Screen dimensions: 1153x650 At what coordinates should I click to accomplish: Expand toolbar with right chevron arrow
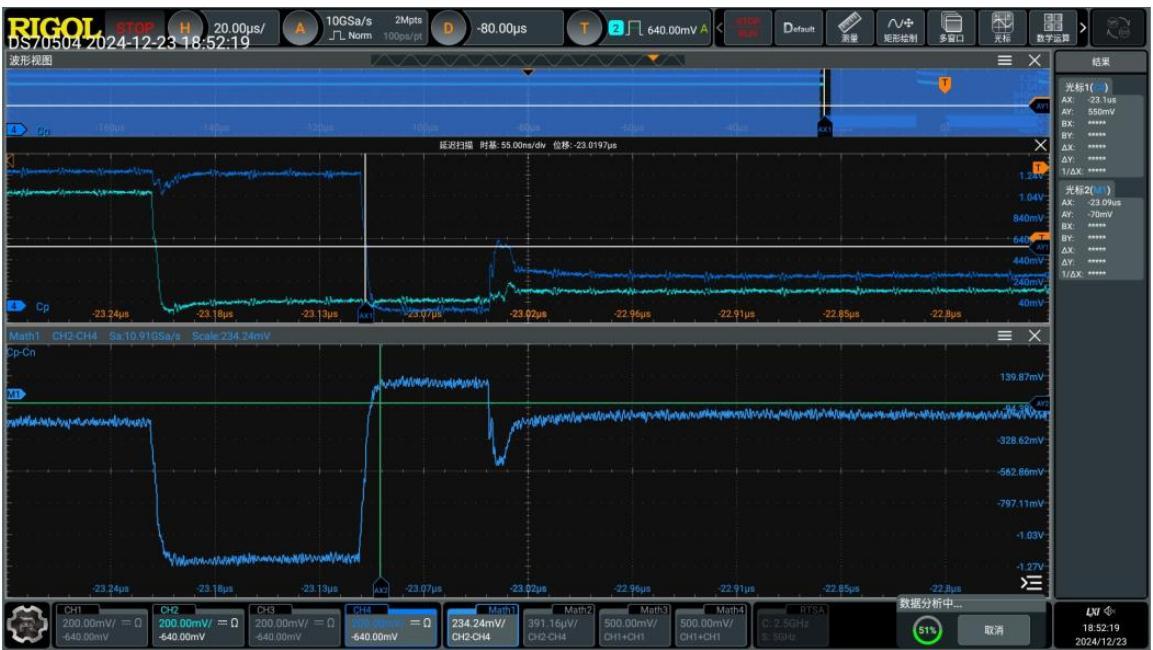pyautogui.click(x=1083, y=28)
